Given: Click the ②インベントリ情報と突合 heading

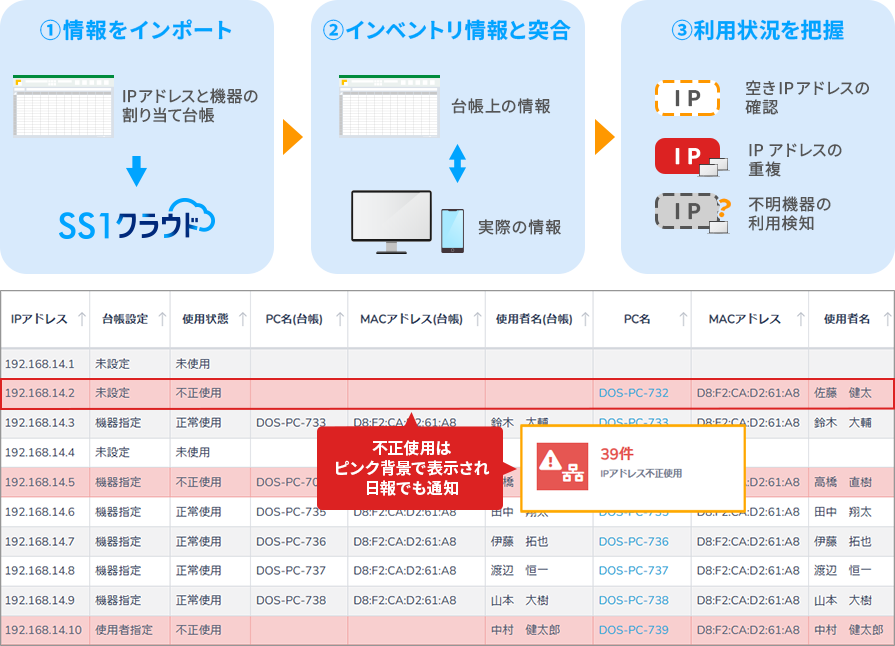Looking at the screenshot, I should [446, 30].
